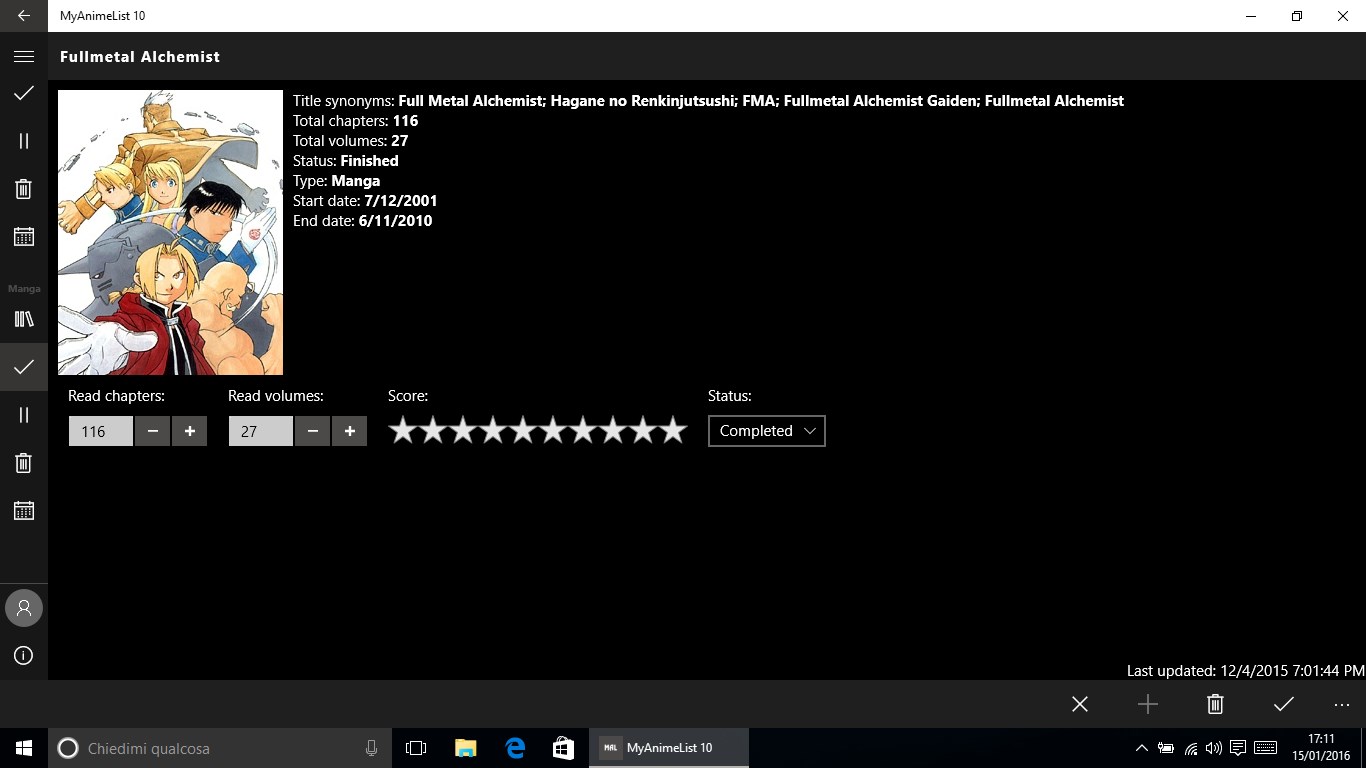
Task: Launch Microsoft Edge from the taskbar
Action: pos(515,748)
